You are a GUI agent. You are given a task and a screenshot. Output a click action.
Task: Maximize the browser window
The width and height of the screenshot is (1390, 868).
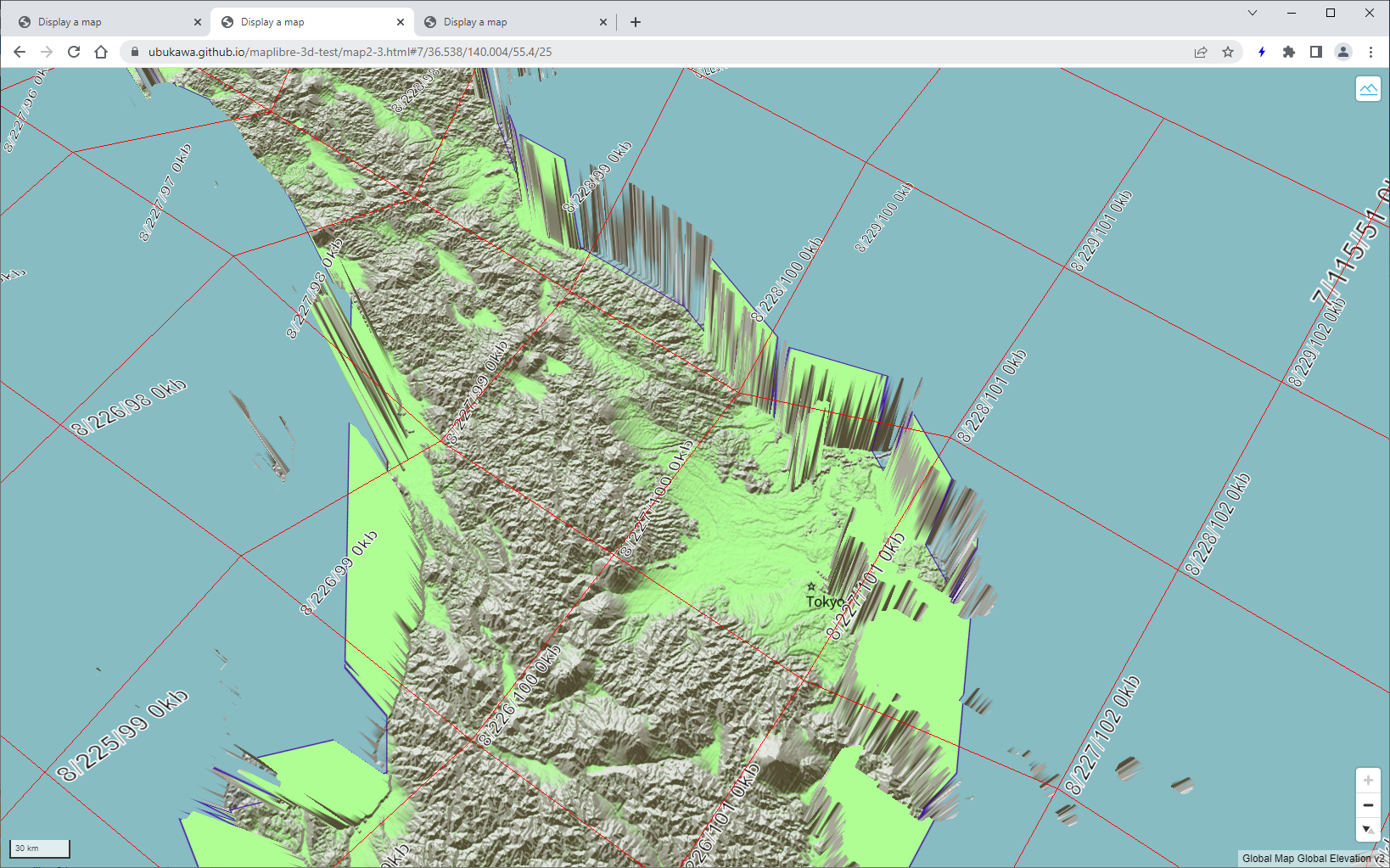[1331, 13]
